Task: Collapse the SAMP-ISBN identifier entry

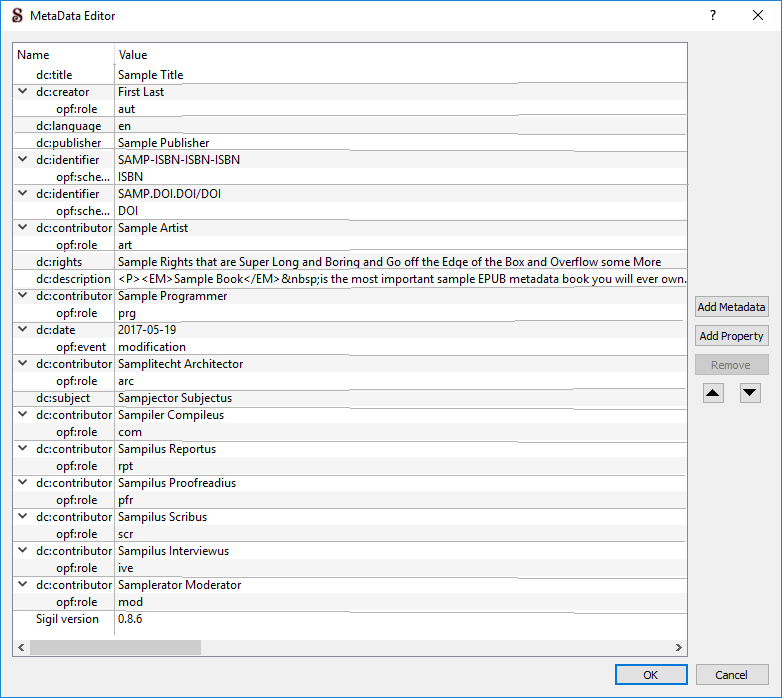Action: click(22, 160)
